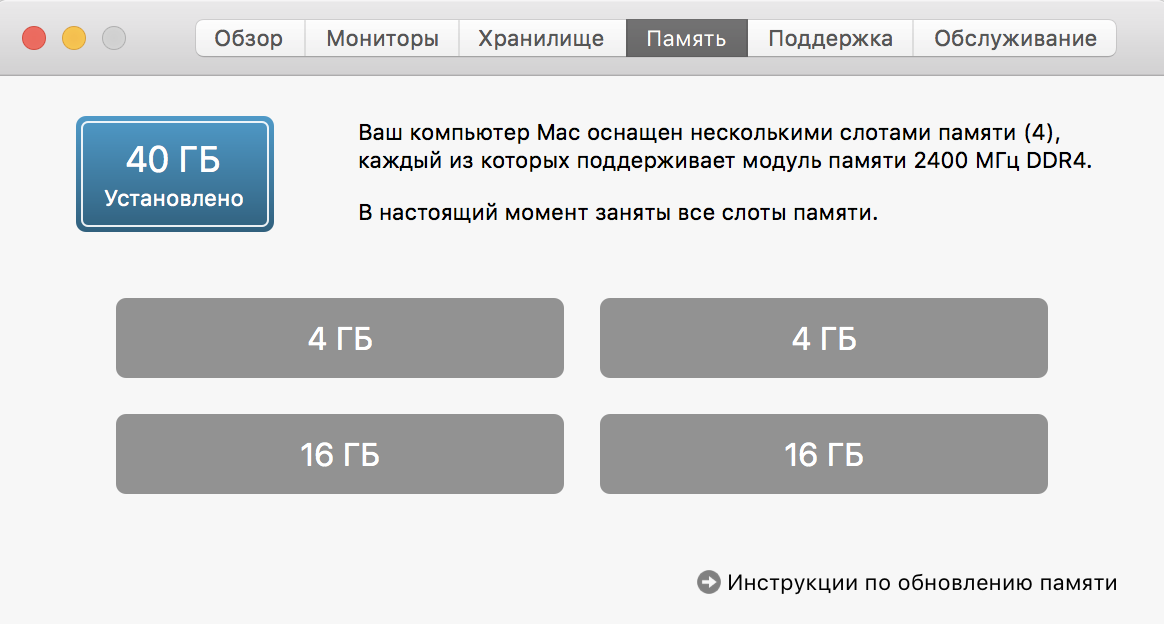Select the top-left 4 ГБ memory slot
The image size is (1164, 624).
pyautogui.click(x=340, y=338)
